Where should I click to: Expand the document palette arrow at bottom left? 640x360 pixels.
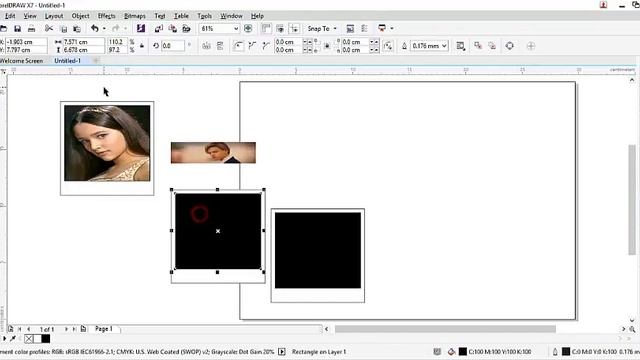tap(4, 338)
